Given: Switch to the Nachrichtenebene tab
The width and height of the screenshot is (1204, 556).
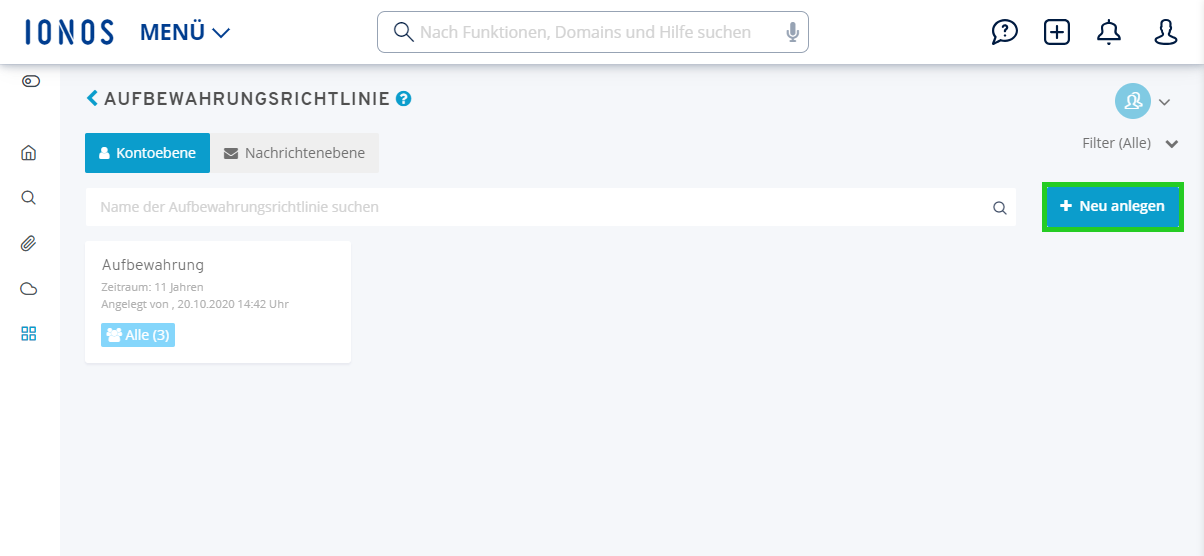Looking at the screenshot, I should [295, 153].
